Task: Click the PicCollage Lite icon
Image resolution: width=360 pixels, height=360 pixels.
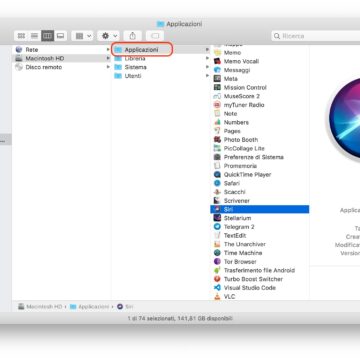Action: click(217, 148)
